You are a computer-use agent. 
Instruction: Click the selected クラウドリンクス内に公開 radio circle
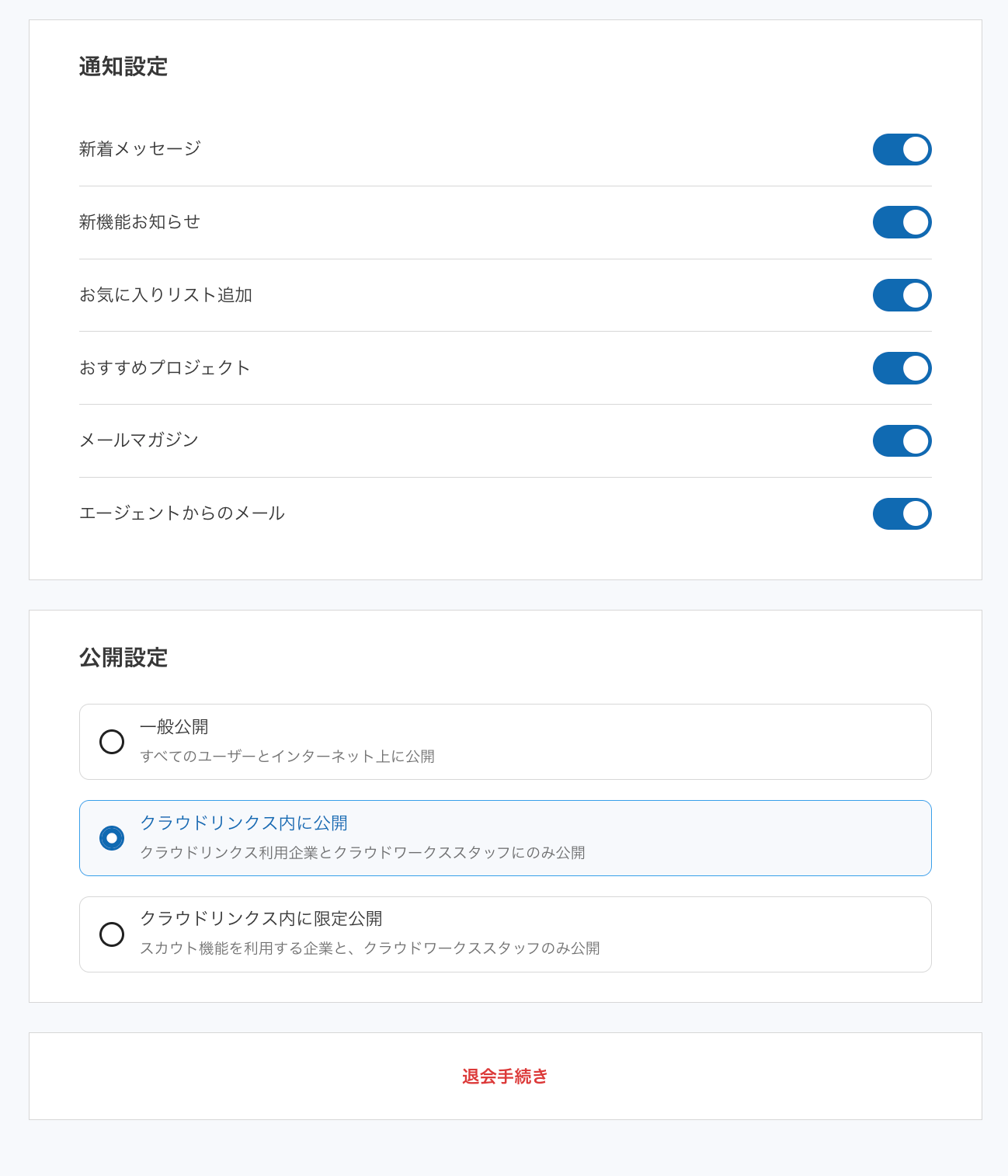pos(112,838)
